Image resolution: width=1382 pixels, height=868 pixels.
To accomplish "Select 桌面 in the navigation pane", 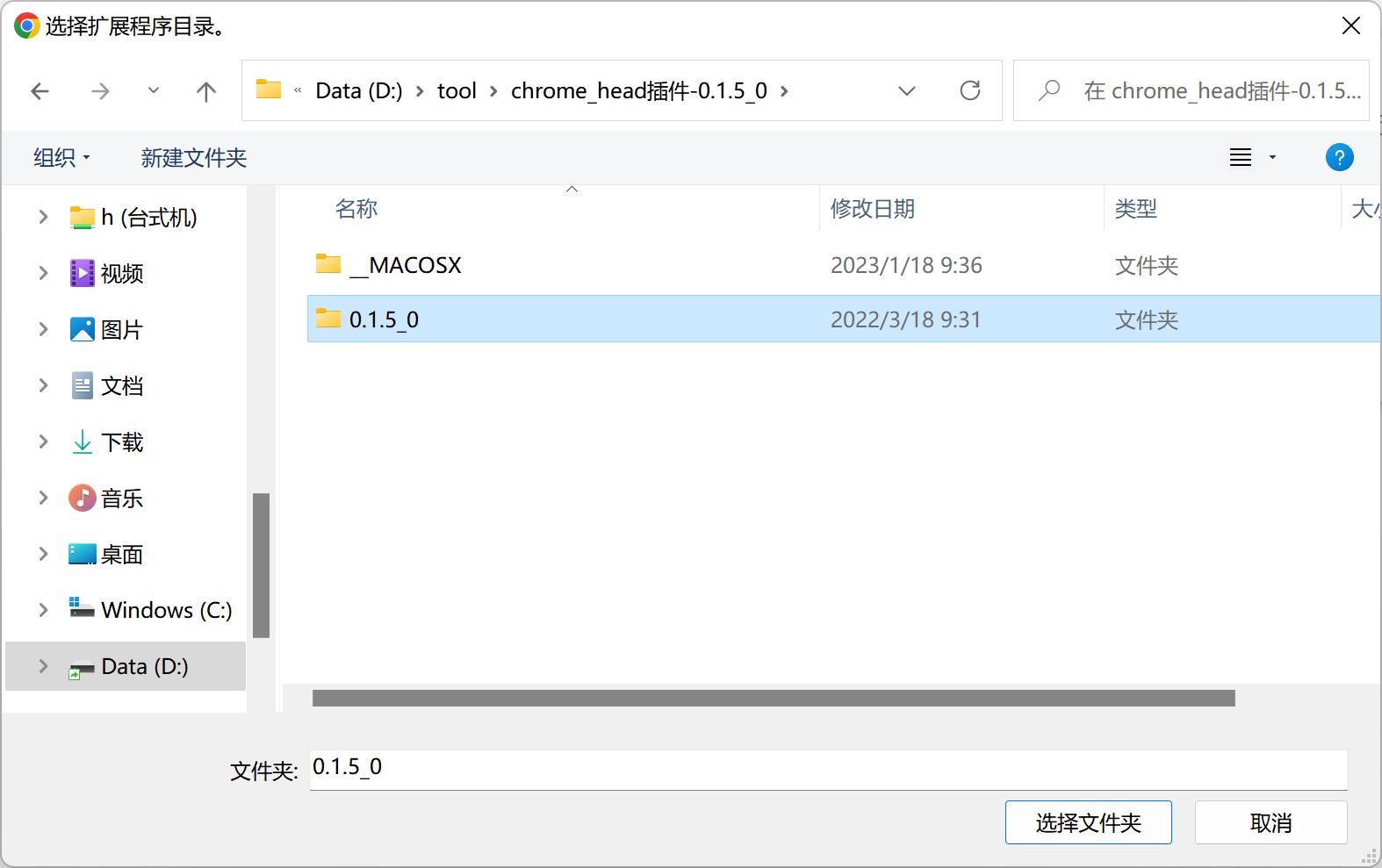I will [x=106, y=554].
